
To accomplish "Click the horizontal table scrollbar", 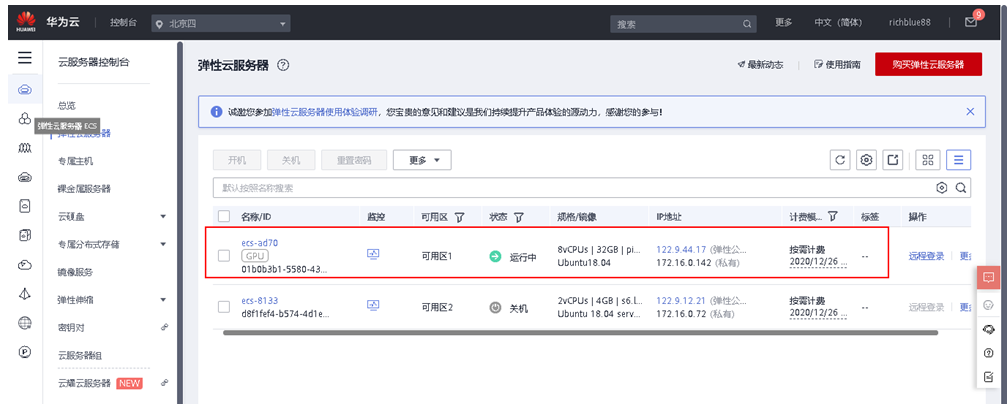I will (x=581, y=332).
